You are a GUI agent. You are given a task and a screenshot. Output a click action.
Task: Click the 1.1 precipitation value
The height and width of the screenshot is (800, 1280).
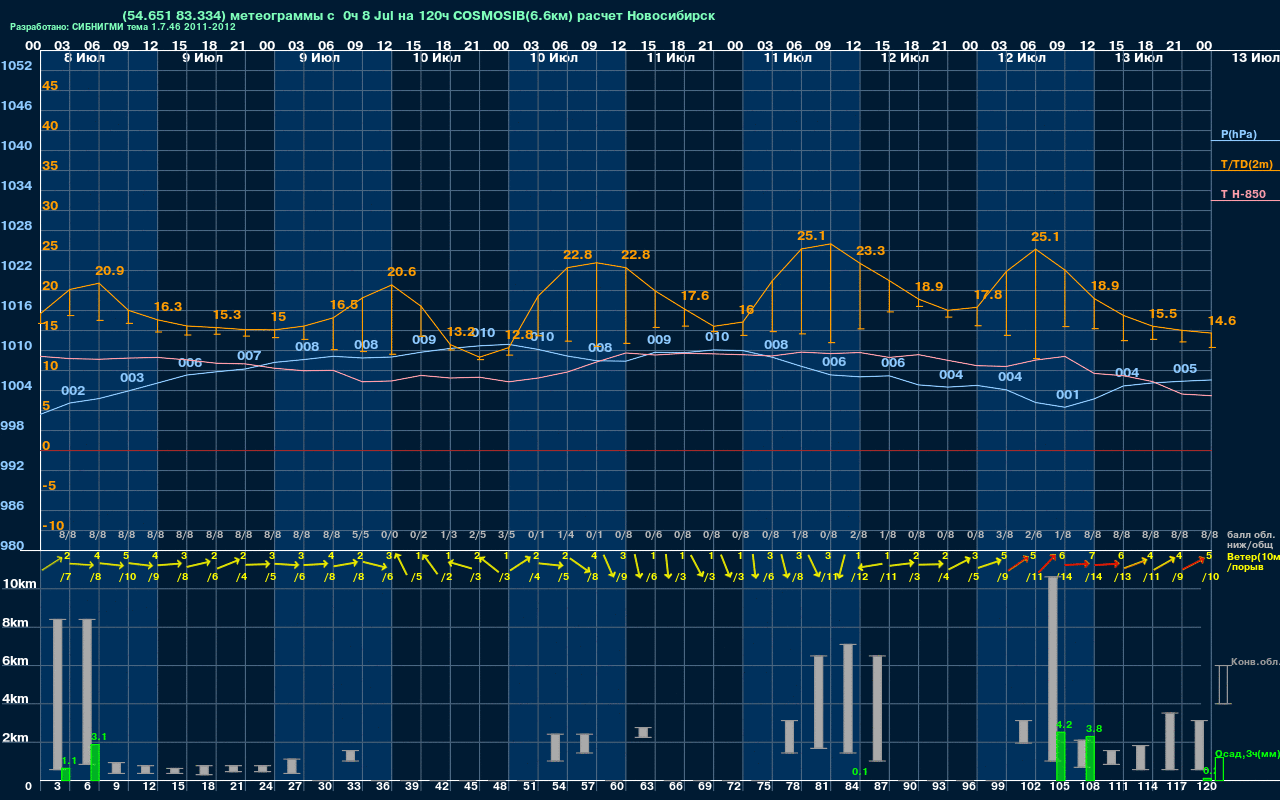point(69,761)
